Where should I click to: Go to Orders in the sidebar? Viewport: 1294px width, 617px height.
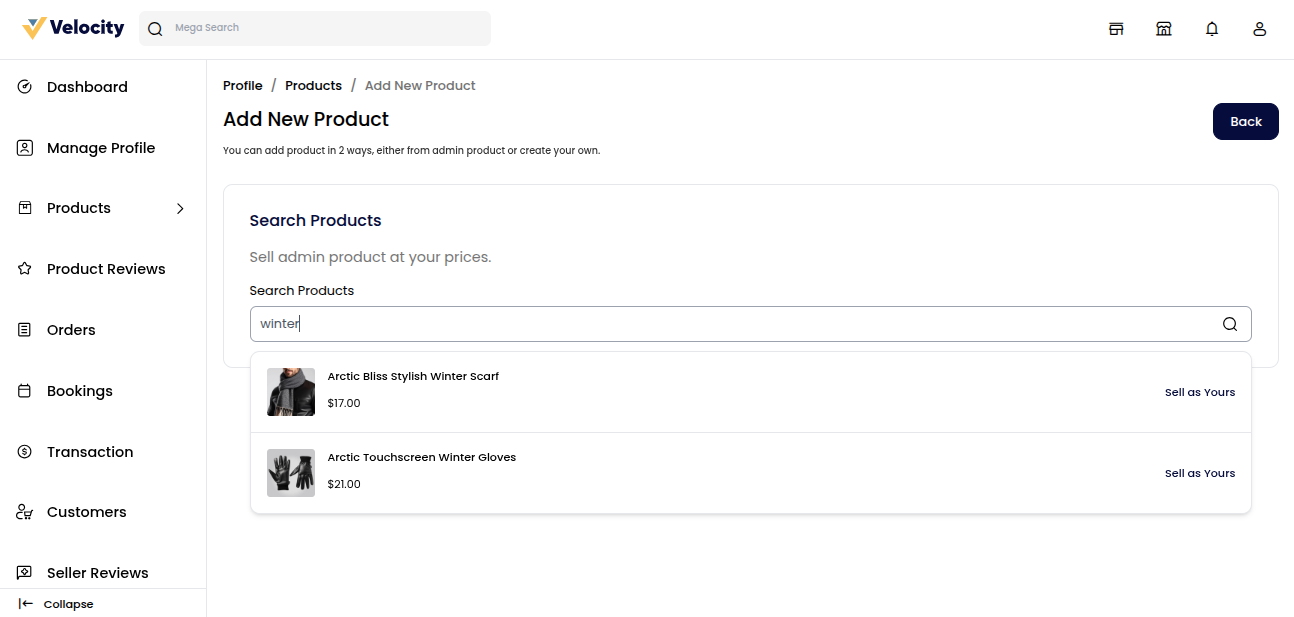pyautogui.click(x=71, y=330)
